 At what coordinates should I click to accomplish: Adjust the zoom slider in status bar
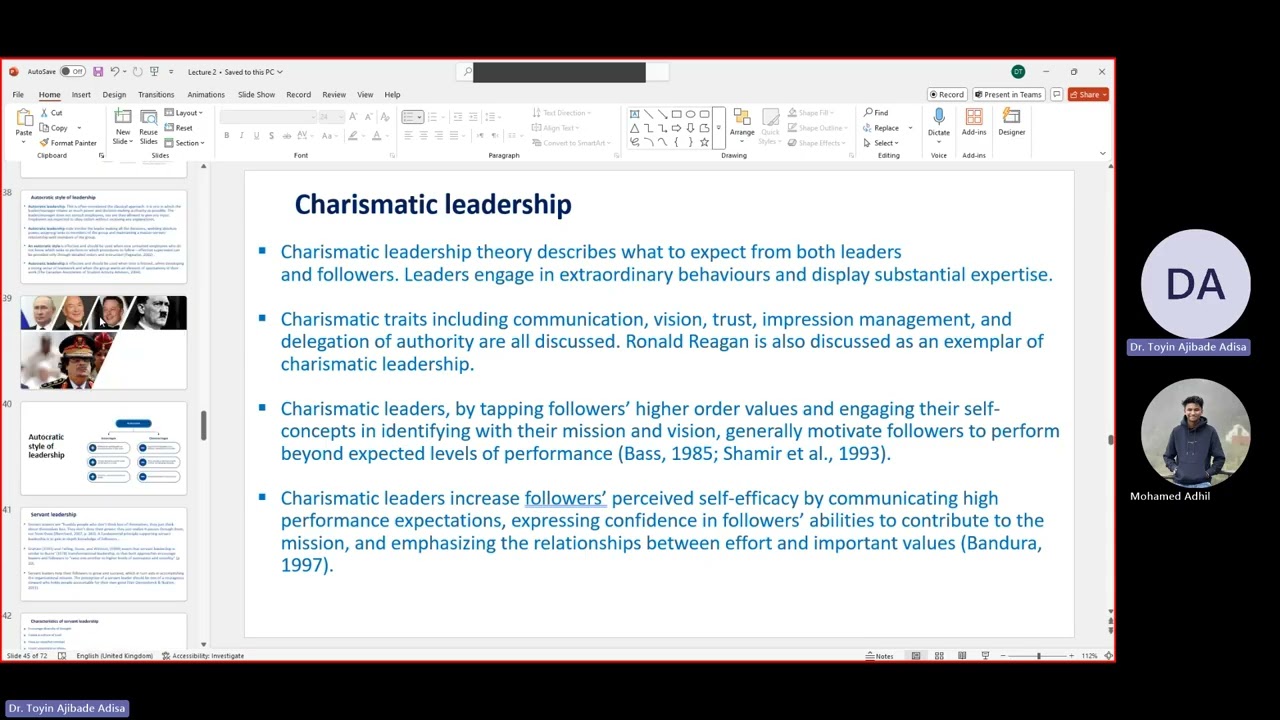(x=1038, y=656)
